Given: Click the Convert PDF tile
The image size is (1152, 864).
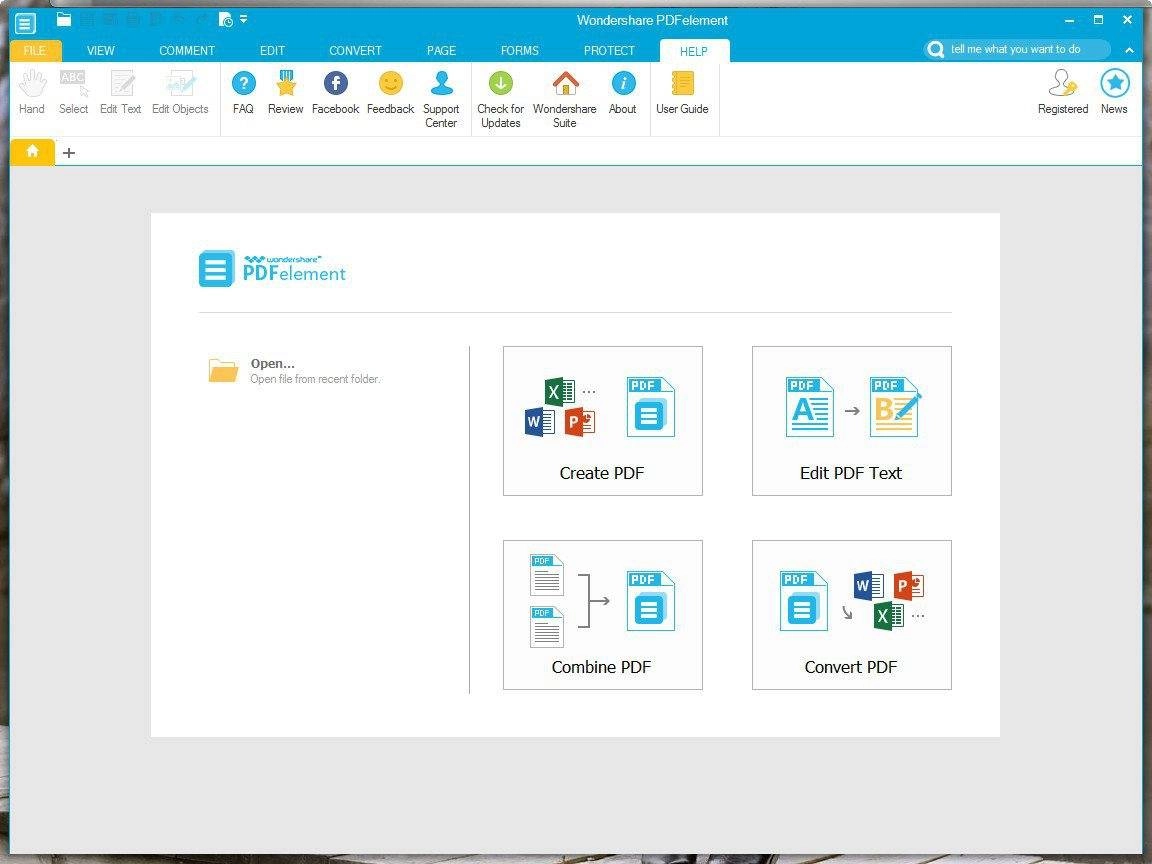Looking at the screenshot, I should click(x=852, y=615).
